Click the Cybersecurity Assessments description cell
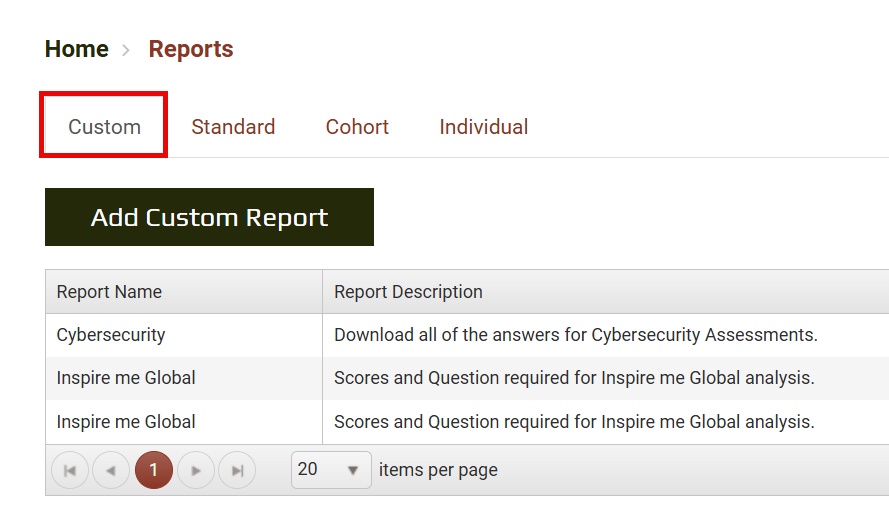The width and height of the screenshot is (889, 518). (575, 335)
